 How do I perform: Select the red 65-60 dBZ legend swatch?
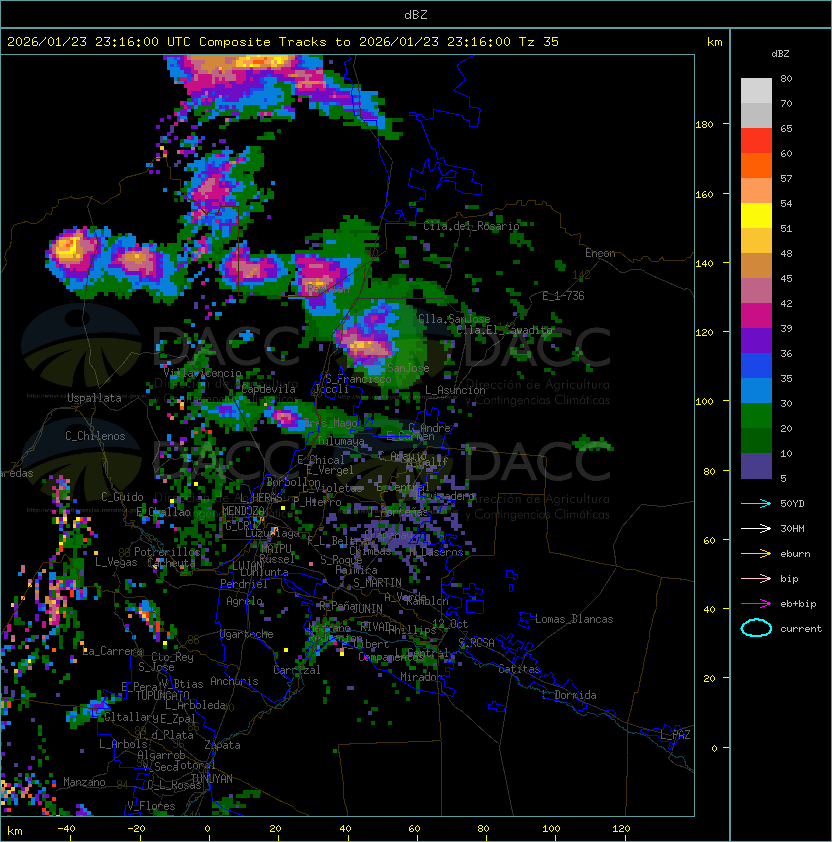(x=756, y=141)
